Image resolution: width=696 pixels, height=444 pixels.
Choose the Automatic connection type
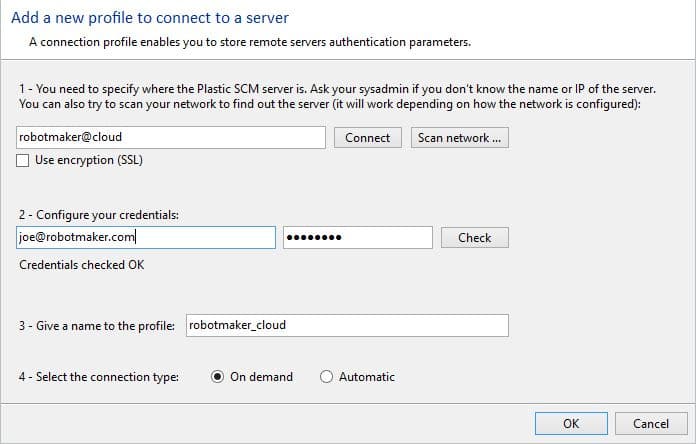pos(327,377)
